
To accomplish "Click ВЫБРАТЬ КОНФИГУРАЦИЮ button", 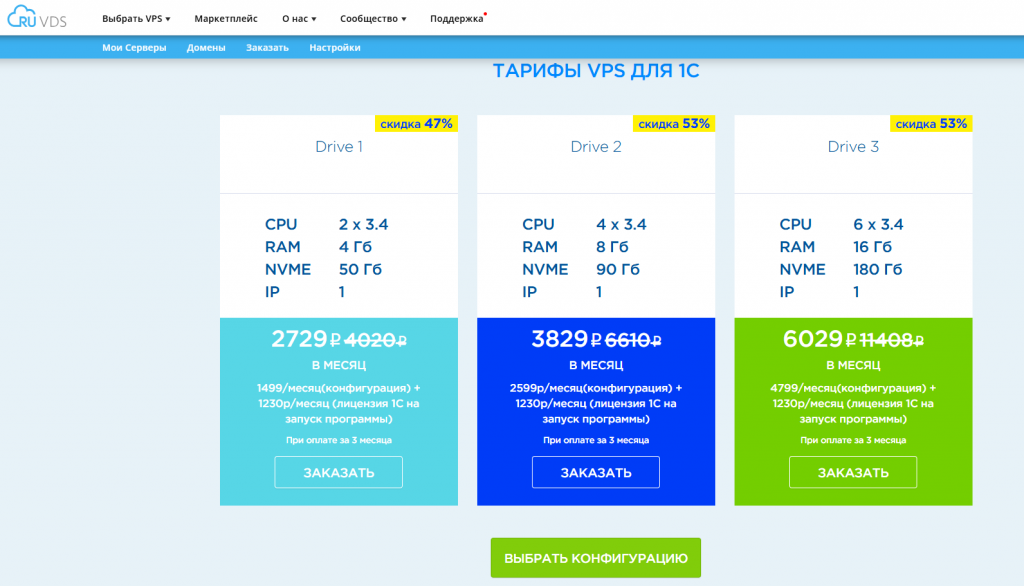I will tap(596, 558).
